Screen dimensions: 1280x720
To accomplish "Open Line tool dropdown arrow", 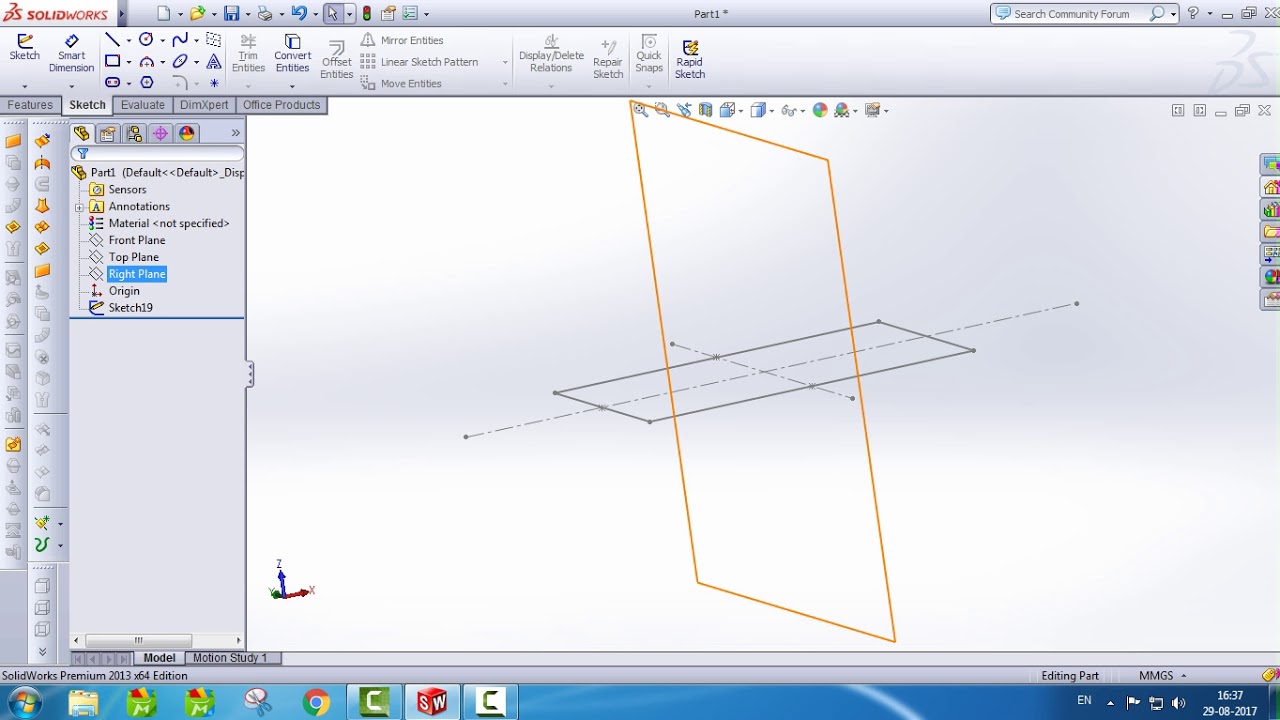I will [x=129, y=41].
